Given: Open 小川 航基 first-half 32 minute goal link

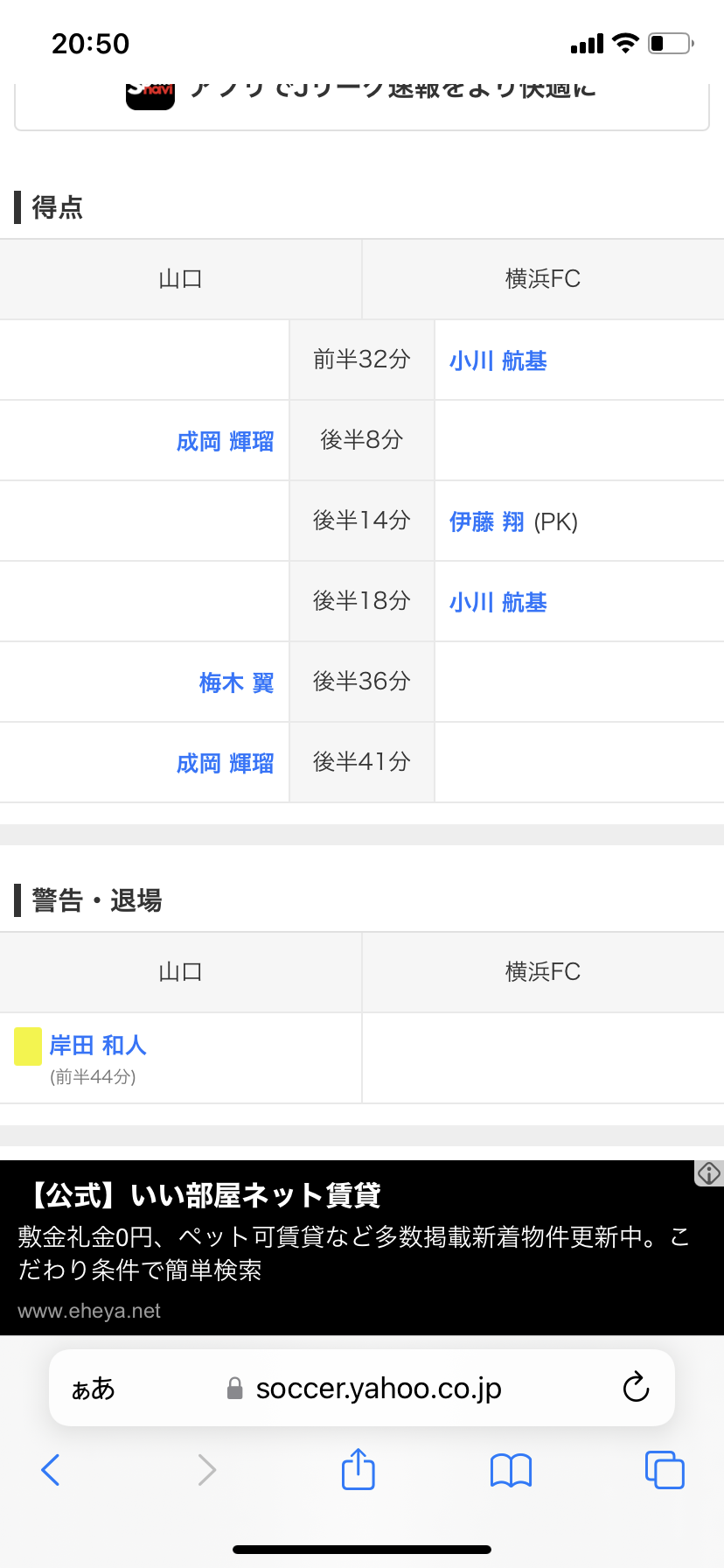Looking at the screenshot, I should coord(498,360).
